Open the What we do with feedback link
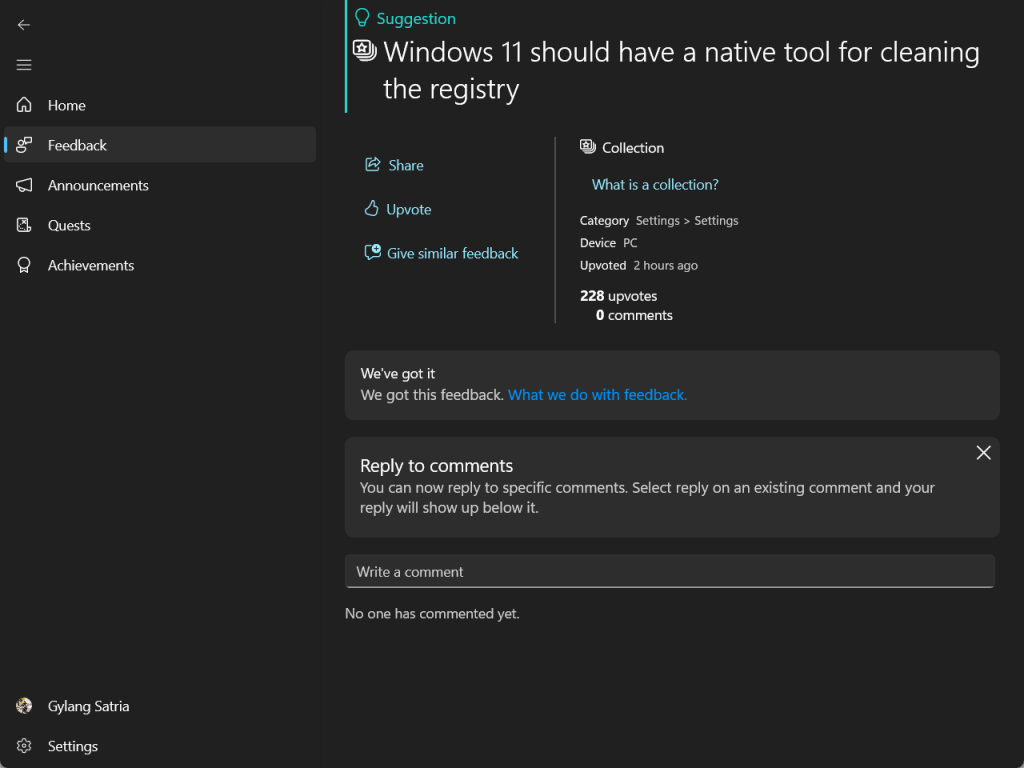 coord(597,395)
